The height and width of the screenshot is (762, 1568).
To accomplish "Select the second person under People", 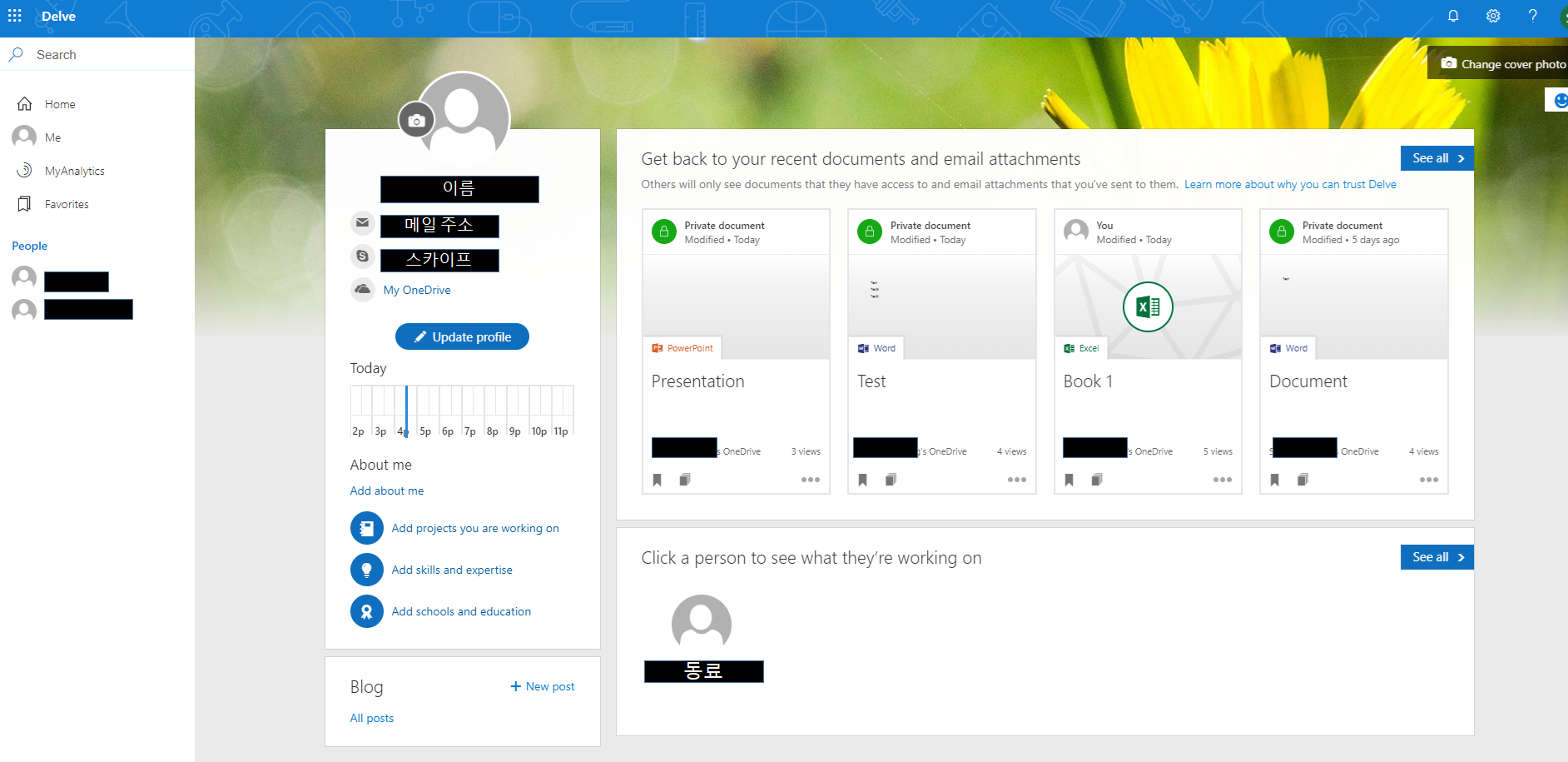I will click(x=72, y=310).
